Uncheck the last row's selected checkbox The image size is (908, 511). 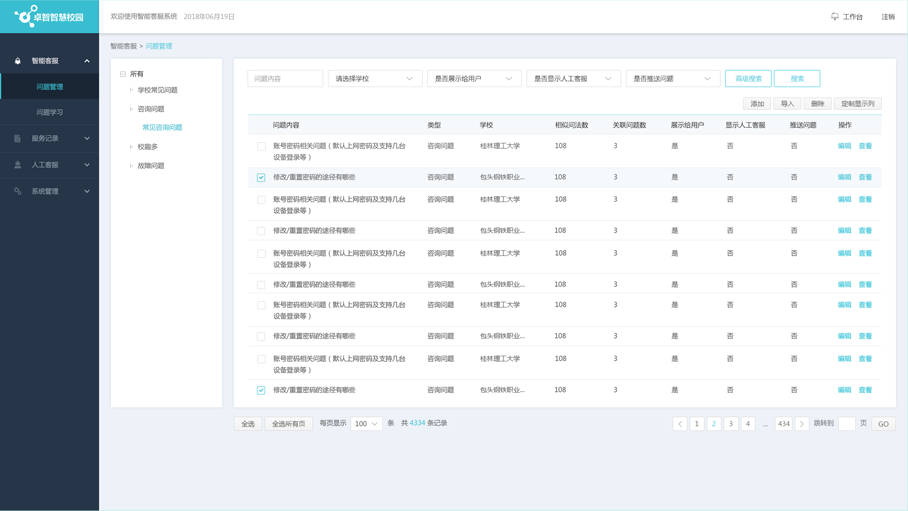(261, 390)
